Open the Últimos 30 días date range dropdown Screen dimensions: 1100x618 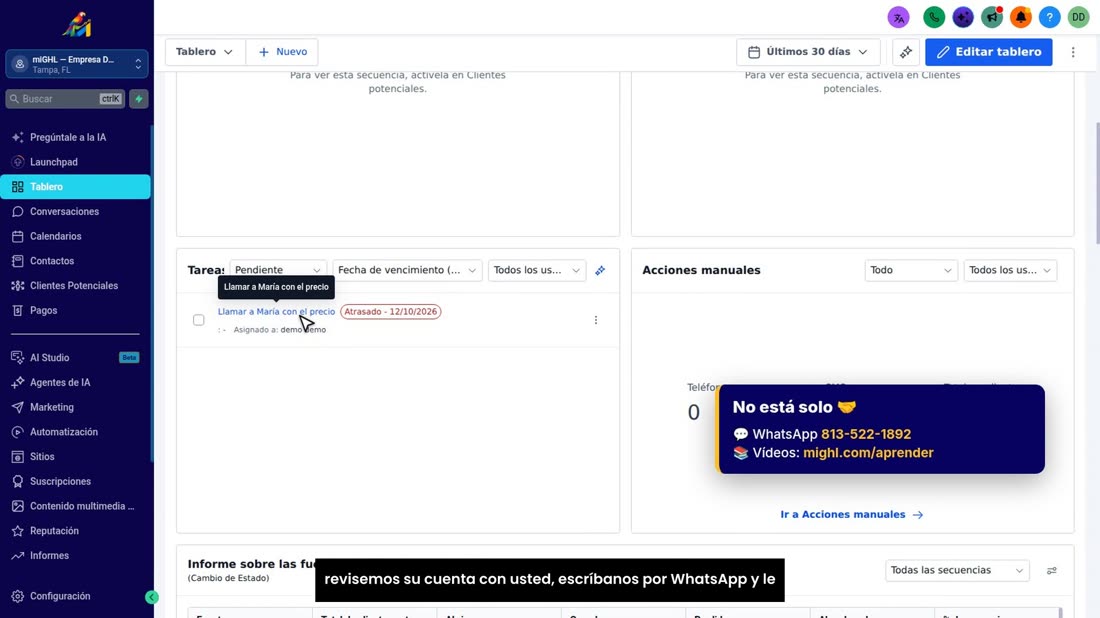[x=808, y=52]
